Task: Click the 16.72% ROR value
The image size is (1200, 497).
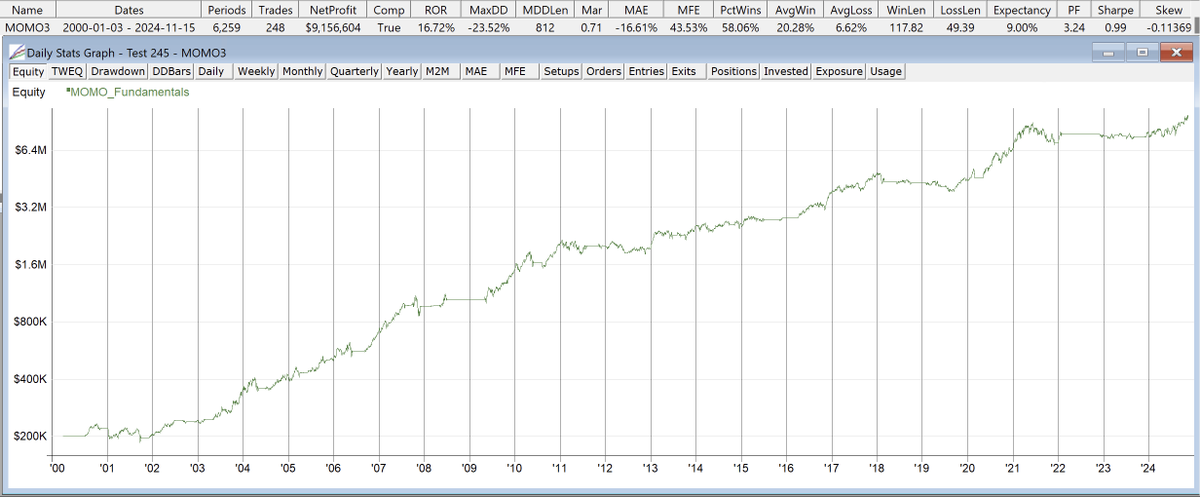Action: (436, 27)
